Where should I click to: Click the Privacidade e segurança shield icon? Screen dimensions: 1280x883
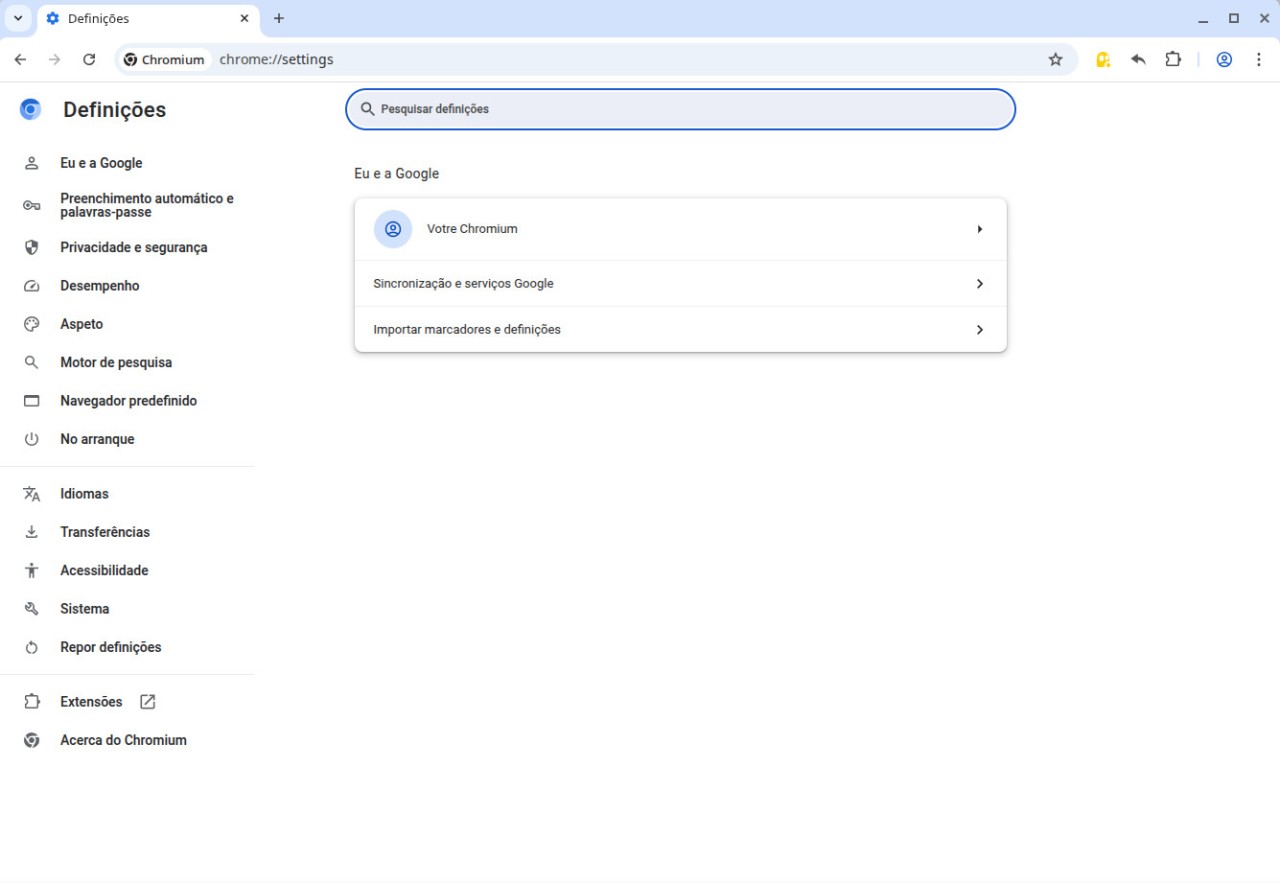point(31,247)
